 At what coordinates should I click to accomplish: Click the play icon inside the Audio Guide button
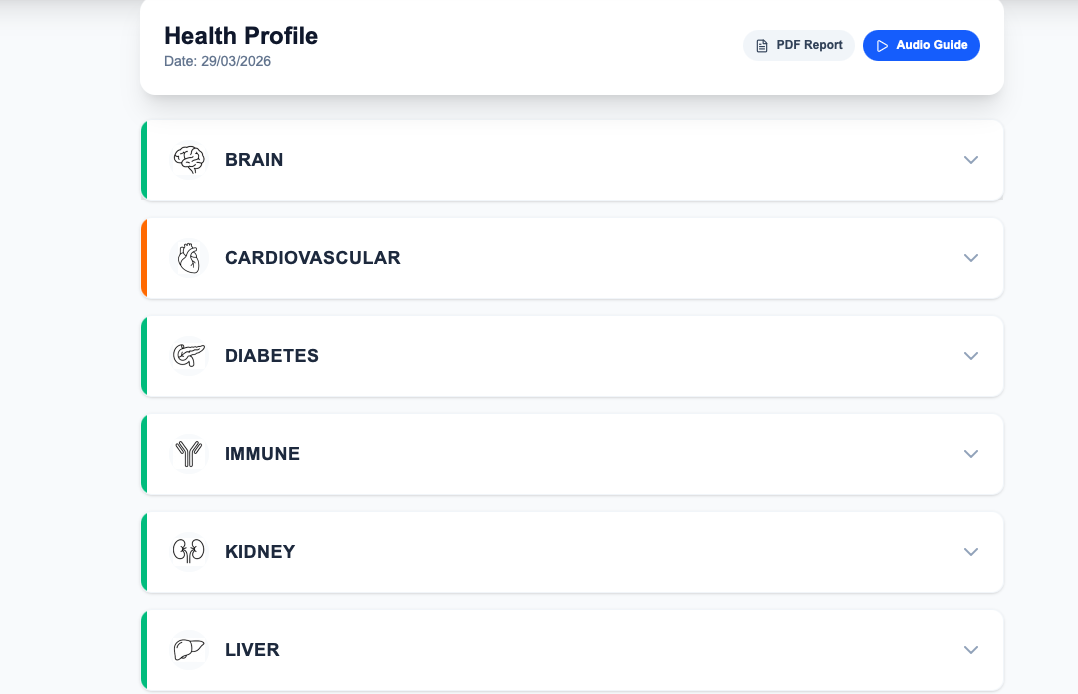click(883, 45)
